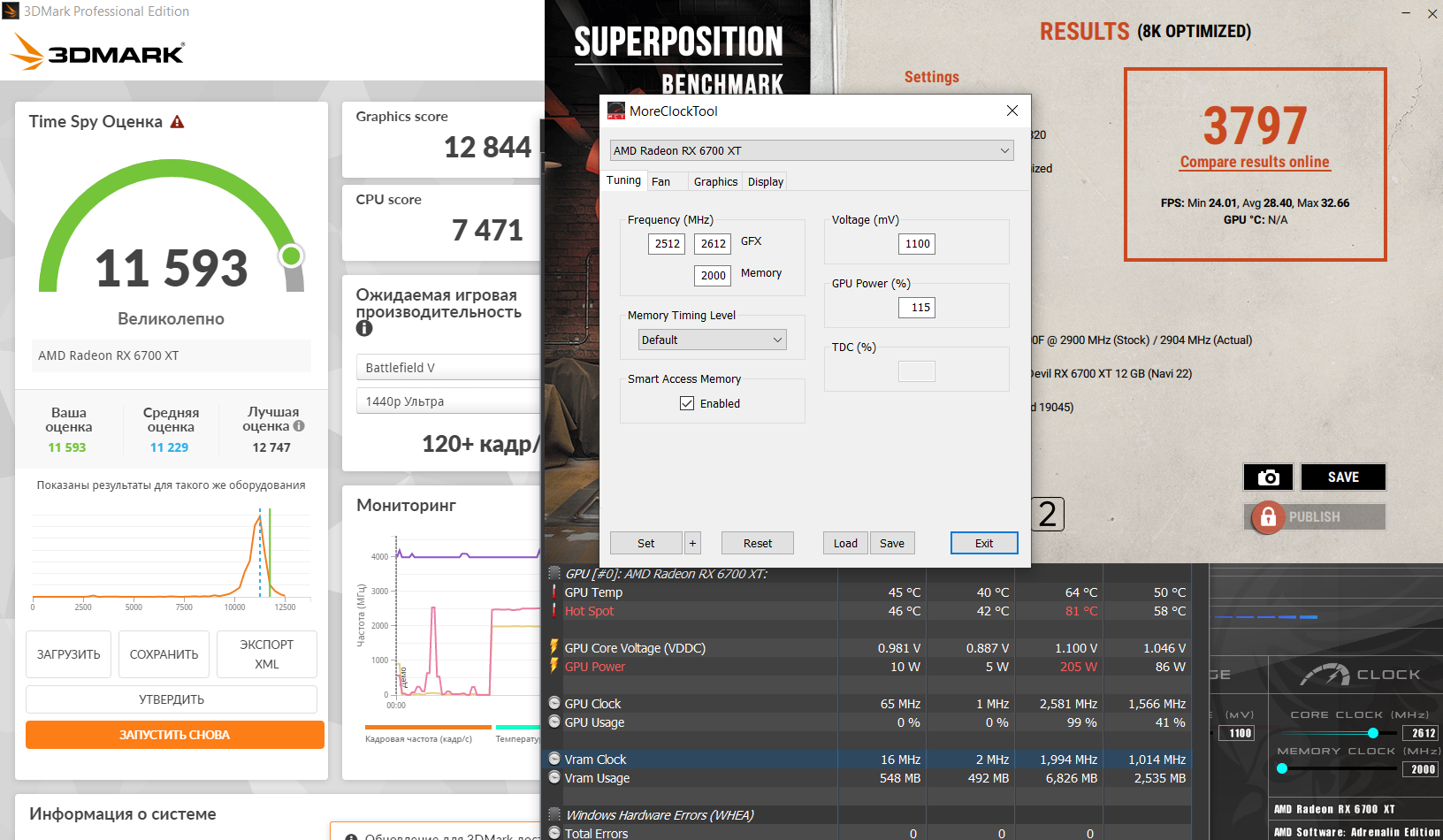Select the Vram Clock row label
The image size is (1443, 840).
(x=595, y=760)
